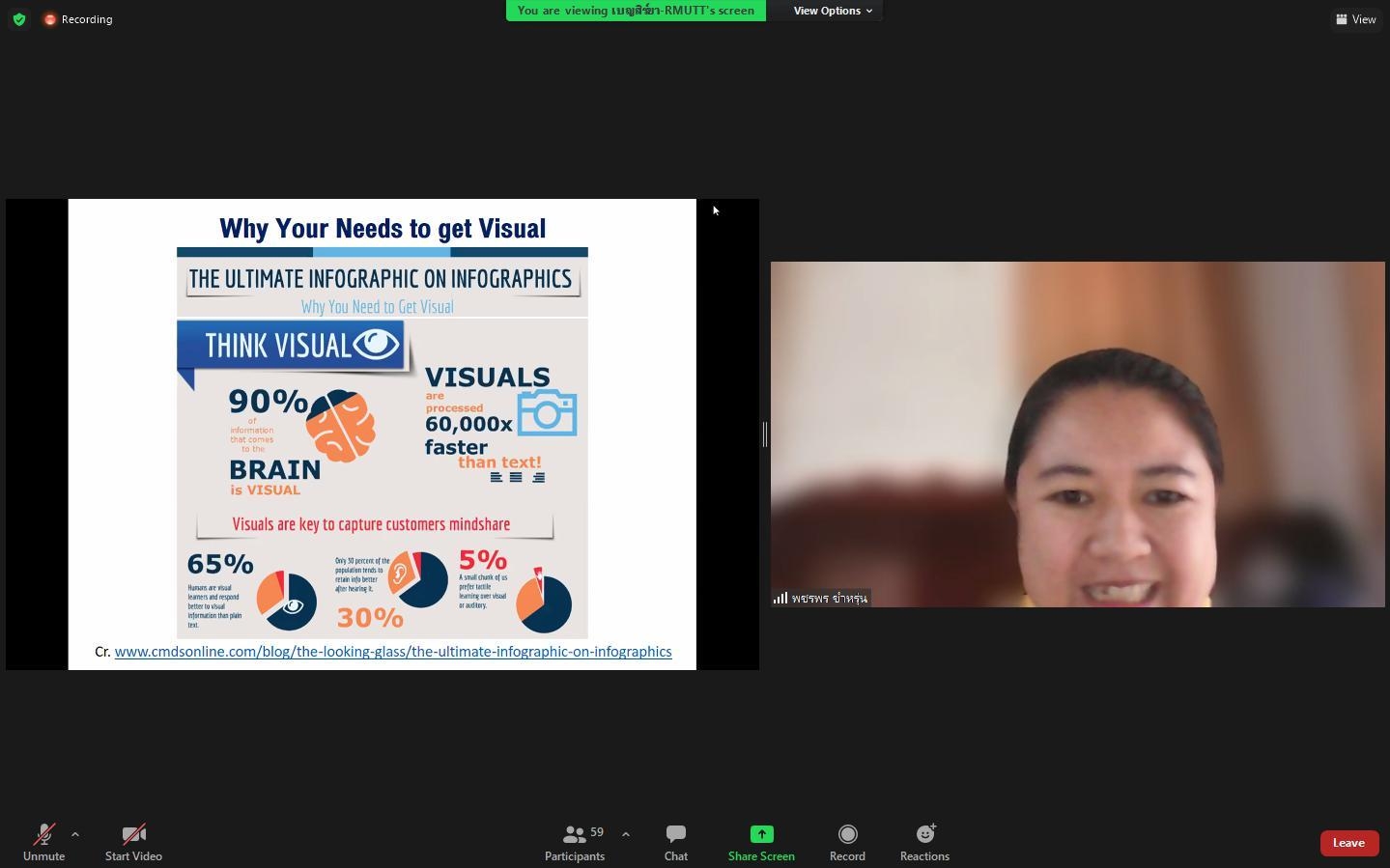The width and height of the screenshot is (1390, 868).
Task: Click the green encryption shield icon
Action: pyautogui.click(x=19, y=19)
